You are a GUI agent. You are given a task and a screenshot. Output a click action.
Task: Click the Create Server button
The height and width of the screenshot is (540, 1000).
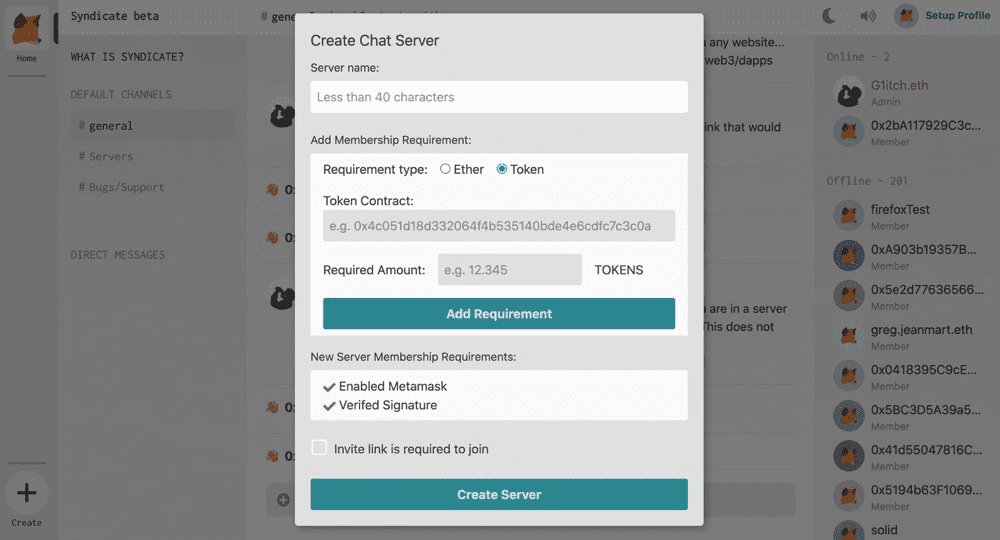pyautogui.click(x=499, y=494)
